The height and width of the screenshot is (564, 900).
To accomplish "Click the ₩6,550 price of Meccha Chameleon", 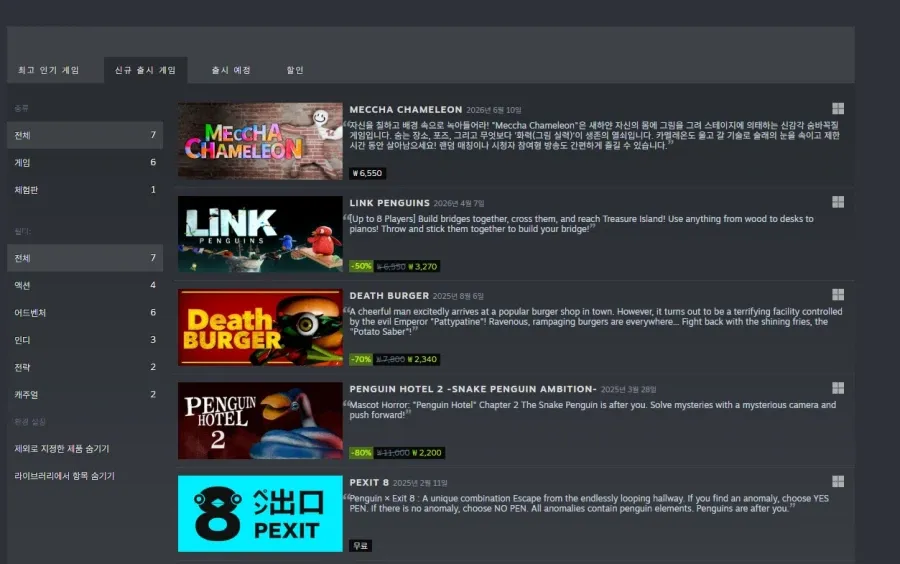I will click(367, 173).
